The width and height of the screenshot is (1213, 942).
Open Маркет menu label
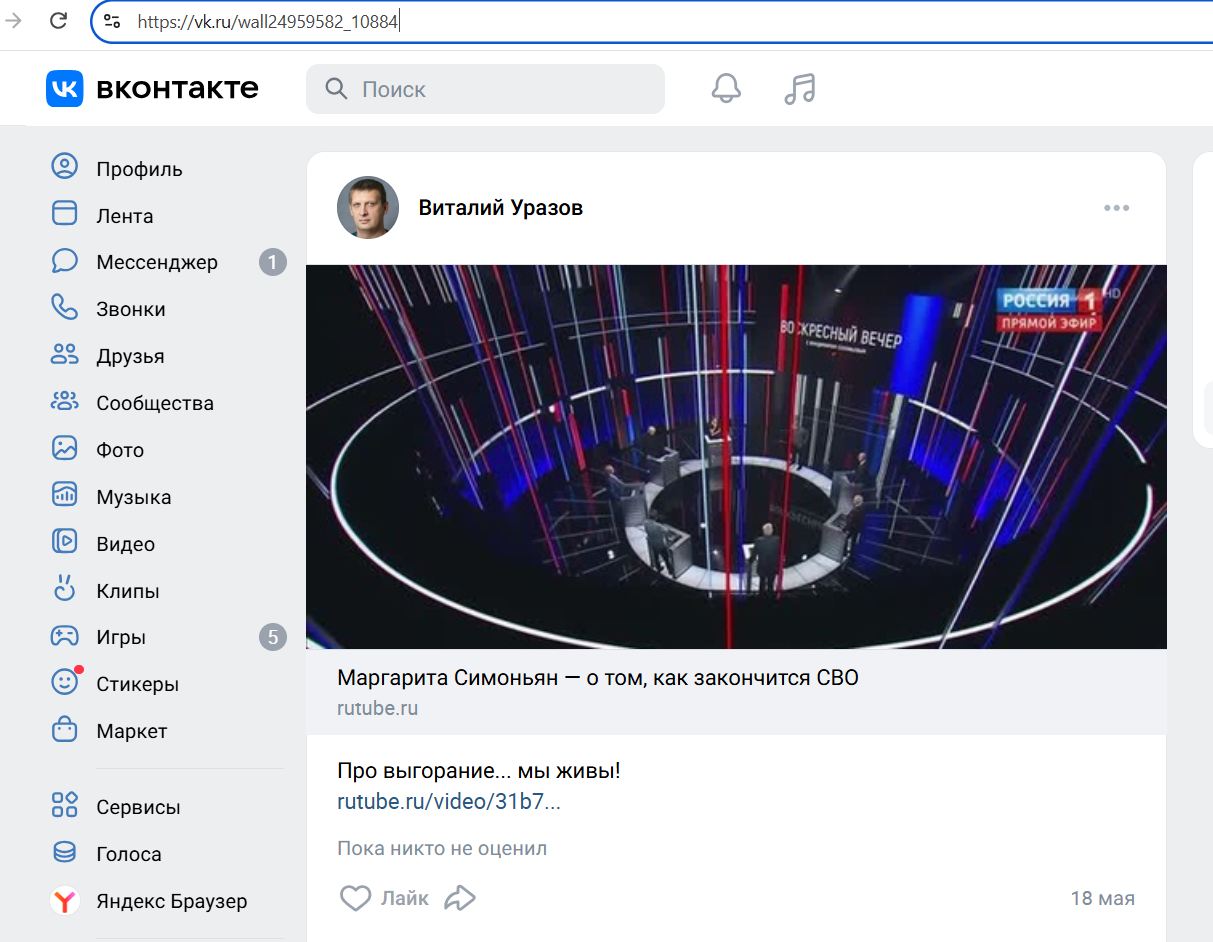pos(132,731)
